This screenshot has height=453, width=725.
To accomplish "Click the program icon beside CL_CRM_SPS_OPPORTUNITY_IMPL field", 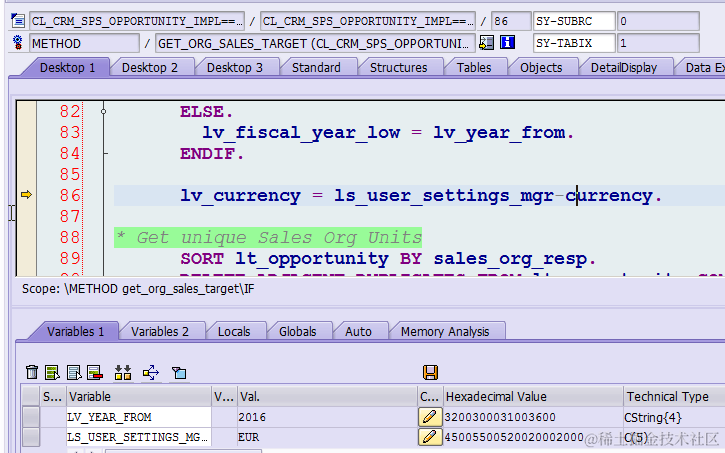I will point(18,21).
